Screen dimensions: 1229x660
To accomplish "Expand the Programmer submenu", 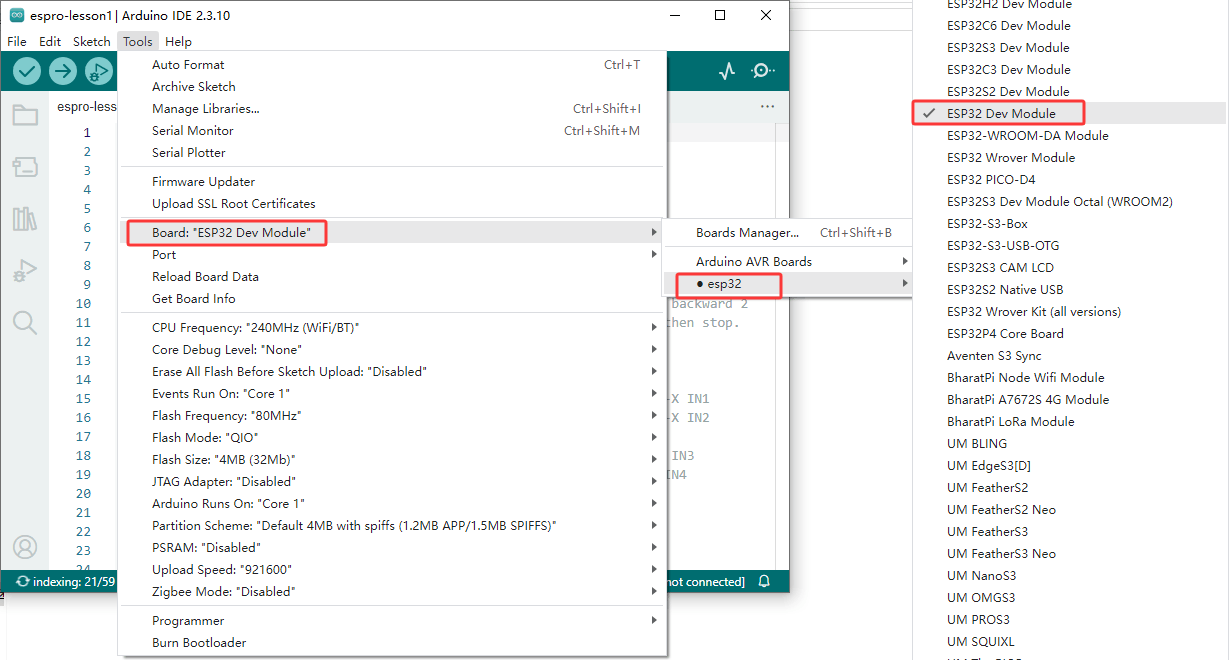I will 391,621.
